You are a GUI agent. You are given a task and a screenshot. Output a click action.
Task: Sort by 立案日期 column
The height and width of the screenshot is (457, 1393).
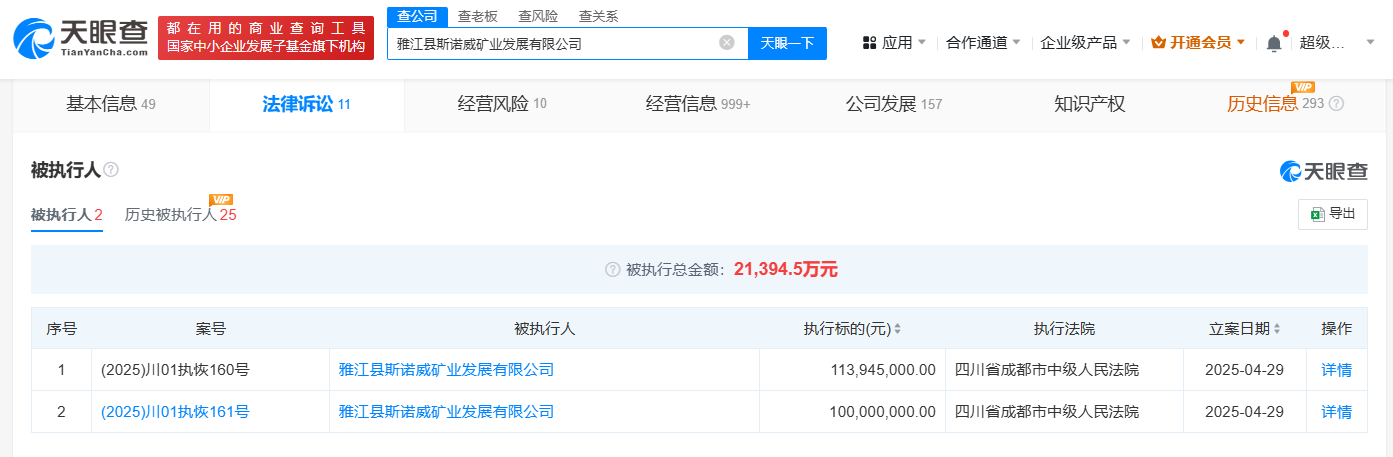click(x=1277, y=329)
